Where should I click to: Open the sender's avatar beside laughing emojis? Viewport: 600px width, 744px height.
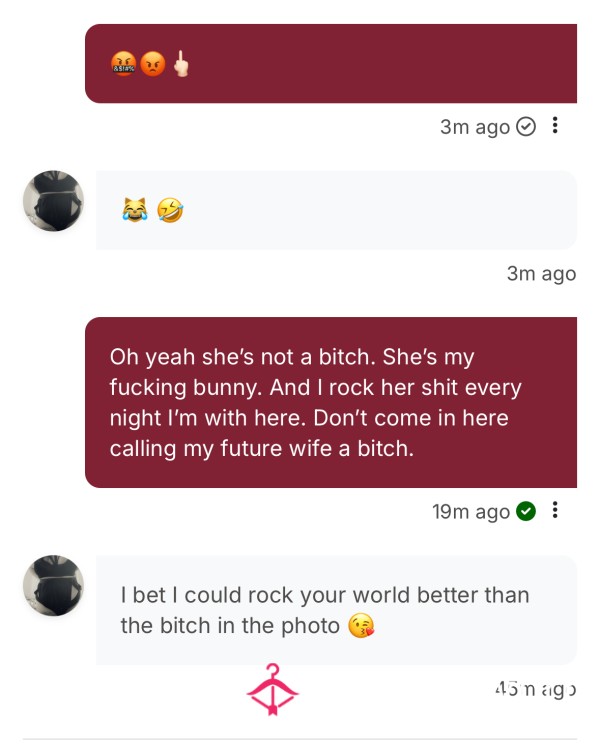tap(54, 201)
